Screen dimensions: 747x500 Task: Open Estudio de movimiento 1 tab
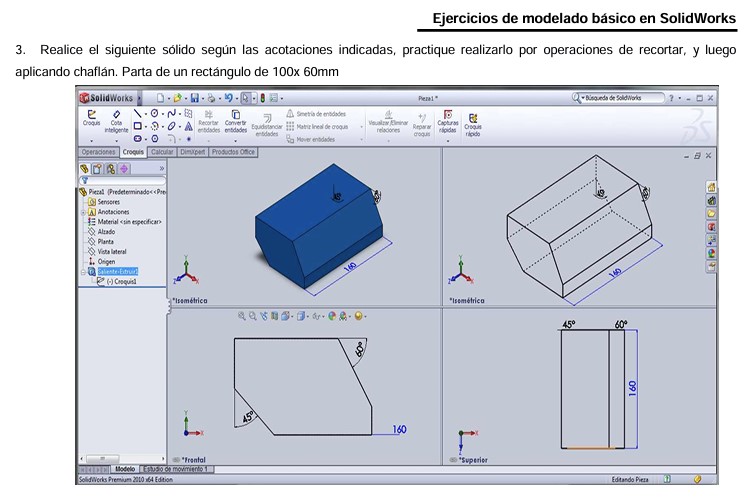pyautogui.click(x=176, y=469)
